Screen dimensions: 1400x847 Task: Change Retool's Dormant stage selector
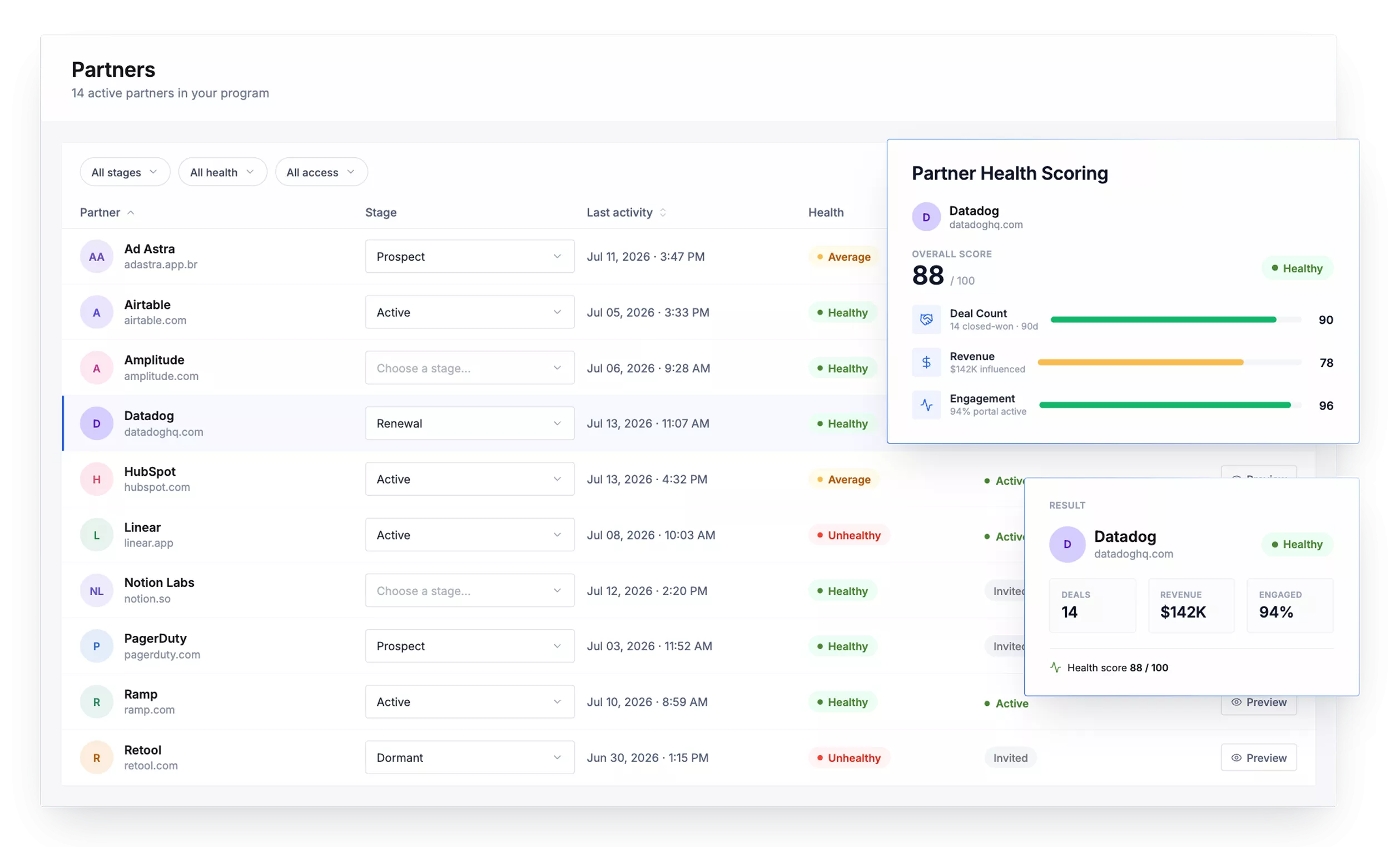pos(469,758)
